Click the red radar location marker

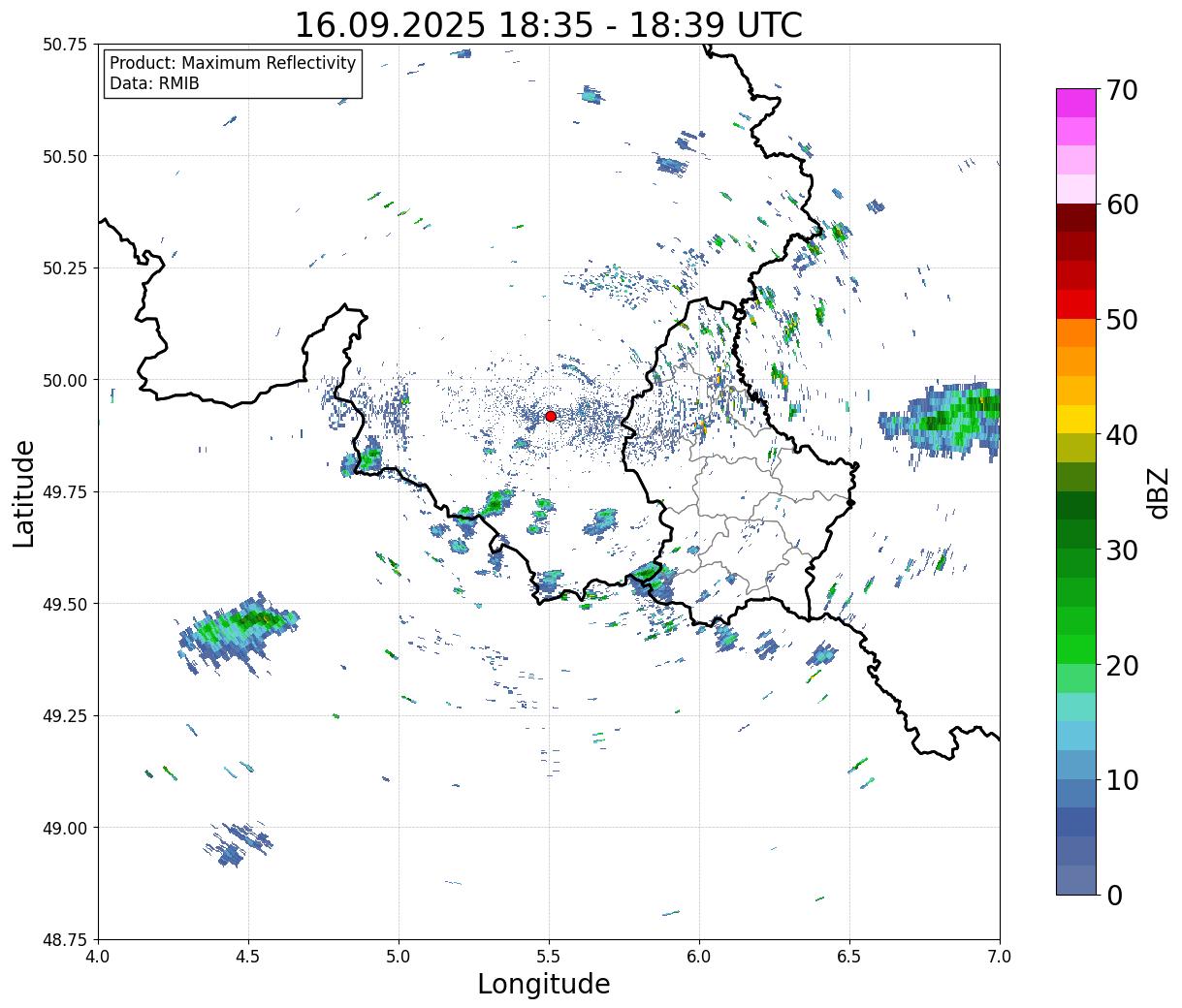point(550,416)
